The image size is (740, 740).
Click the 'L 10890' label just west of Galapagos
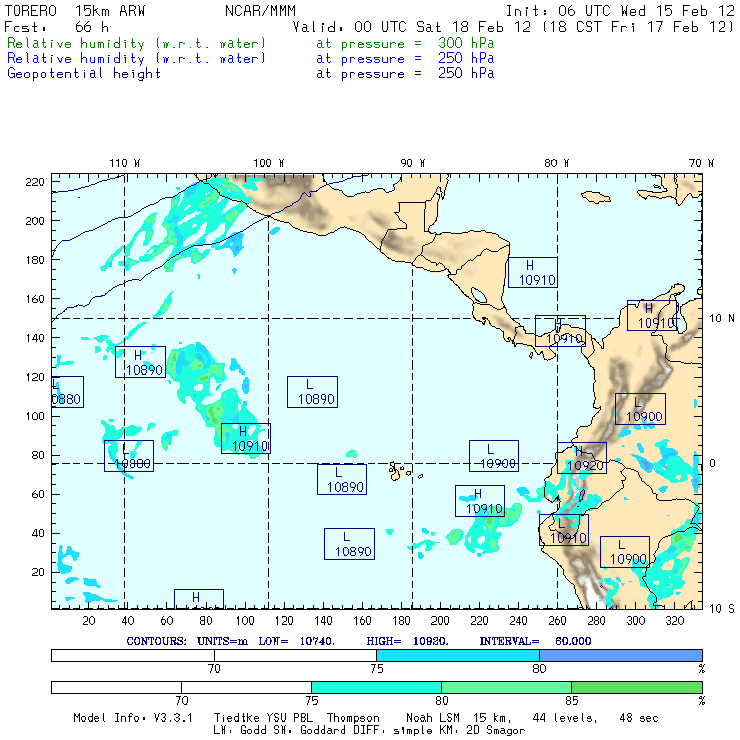tap(342, 479)
